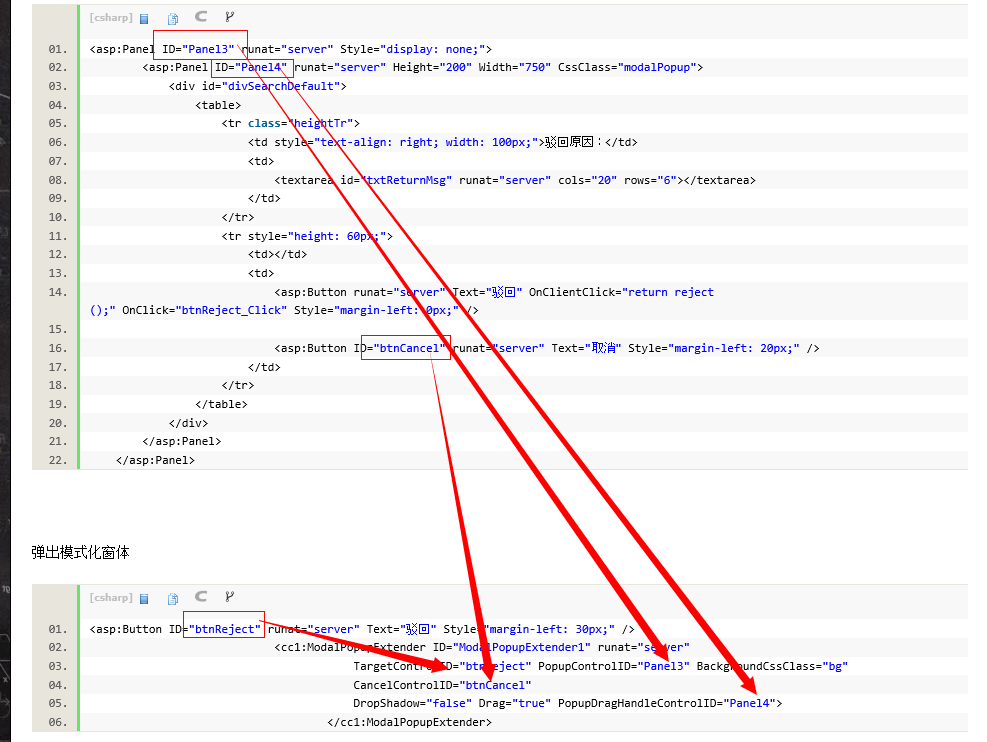Click fork icon in first code block toolbar
Screen dimensions: 987x742
[x=229, y=17]
